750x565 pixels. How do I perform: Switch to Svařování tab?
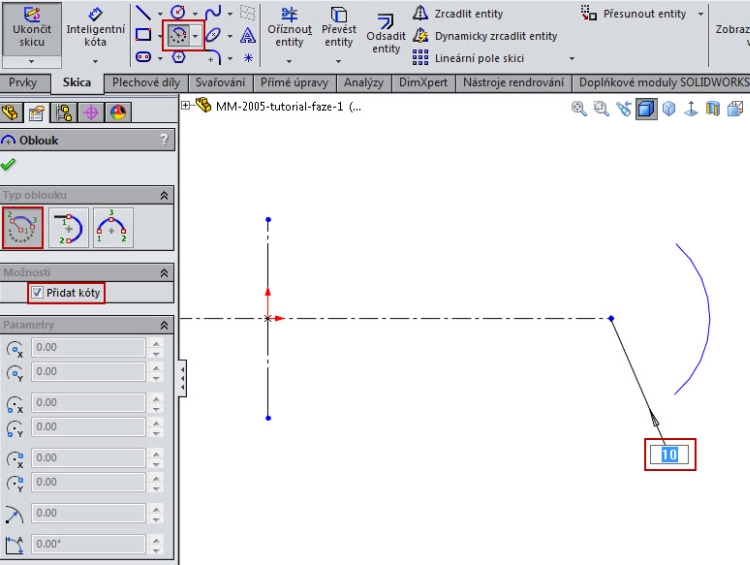[220, 83]
